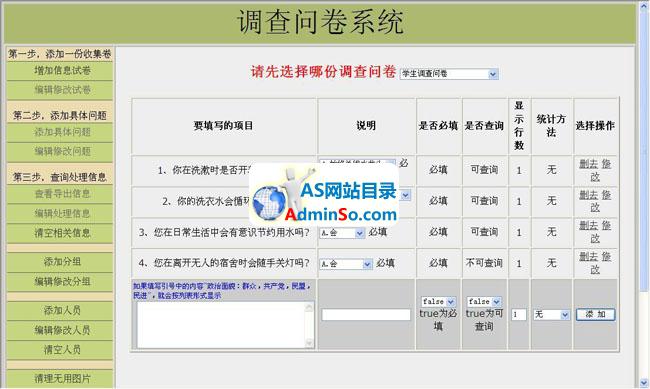Open the 是否查询 false dropdown
The width and height of the screenshot is (650, 389).
[x=484, y=301]
